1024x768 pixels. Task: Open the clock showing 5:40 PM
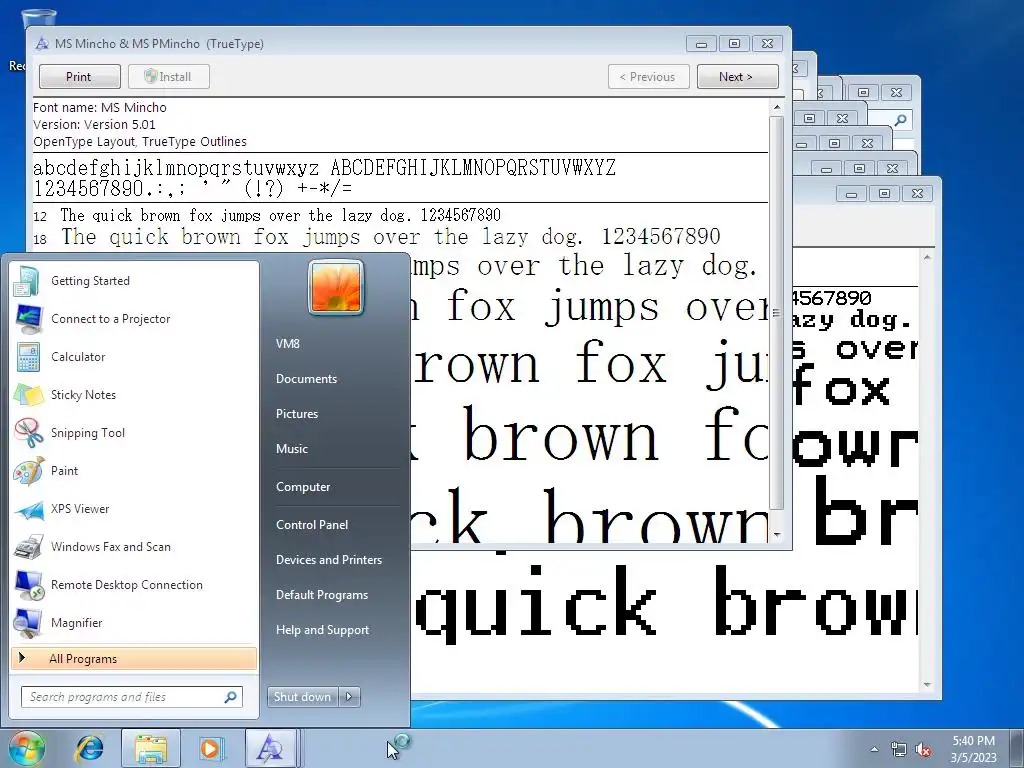(x=973, y=749)
